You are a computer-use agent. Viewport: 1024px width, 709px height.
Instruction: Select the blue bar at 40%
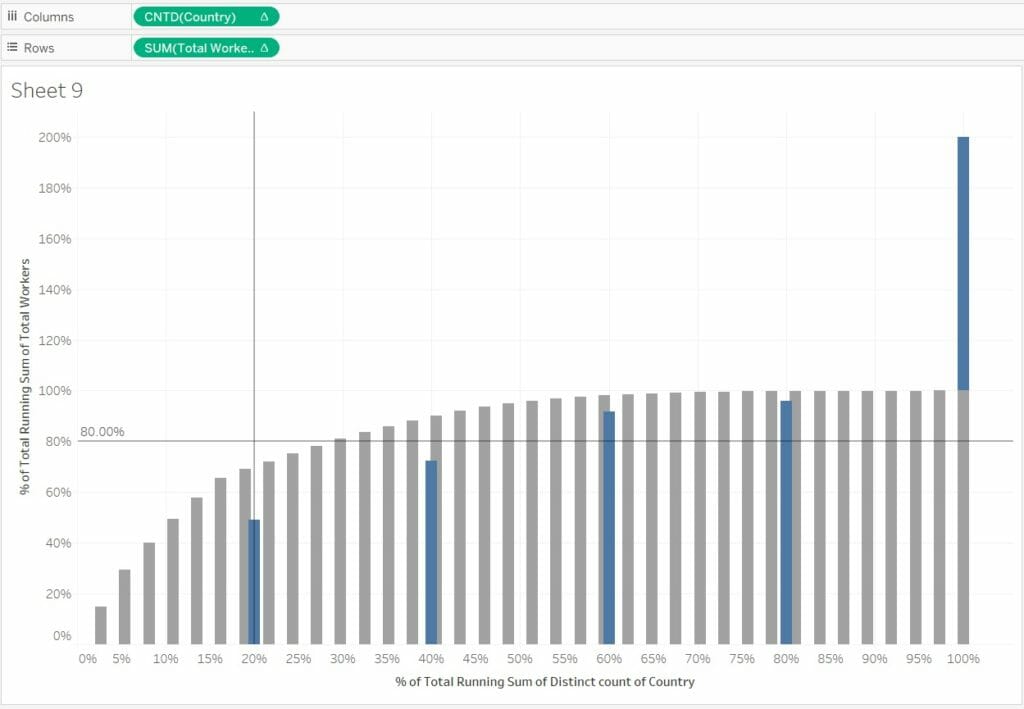(431, 552)
